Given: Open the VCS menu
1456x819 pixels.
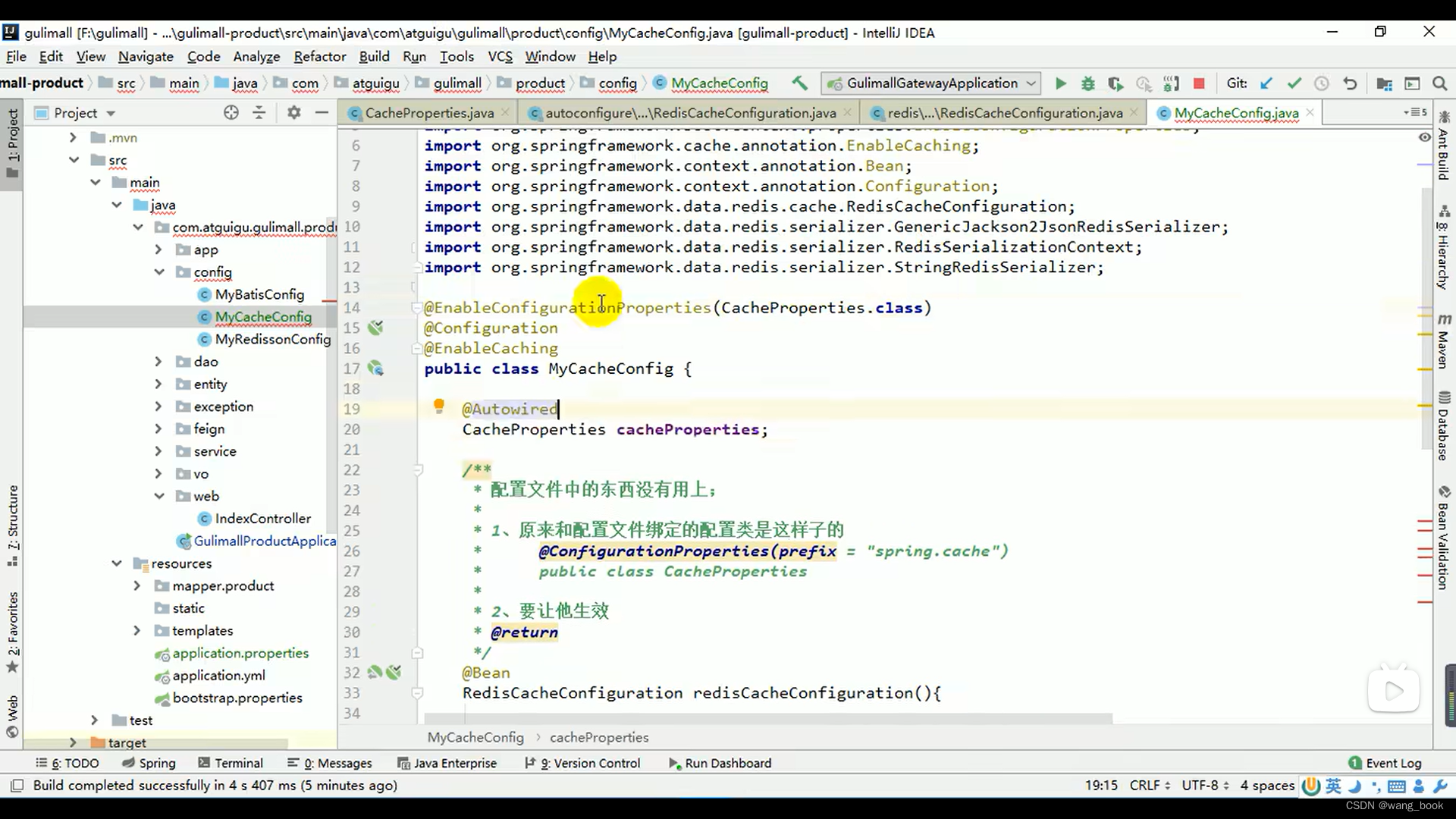Looking at the screenshot, I should point(500,57).
